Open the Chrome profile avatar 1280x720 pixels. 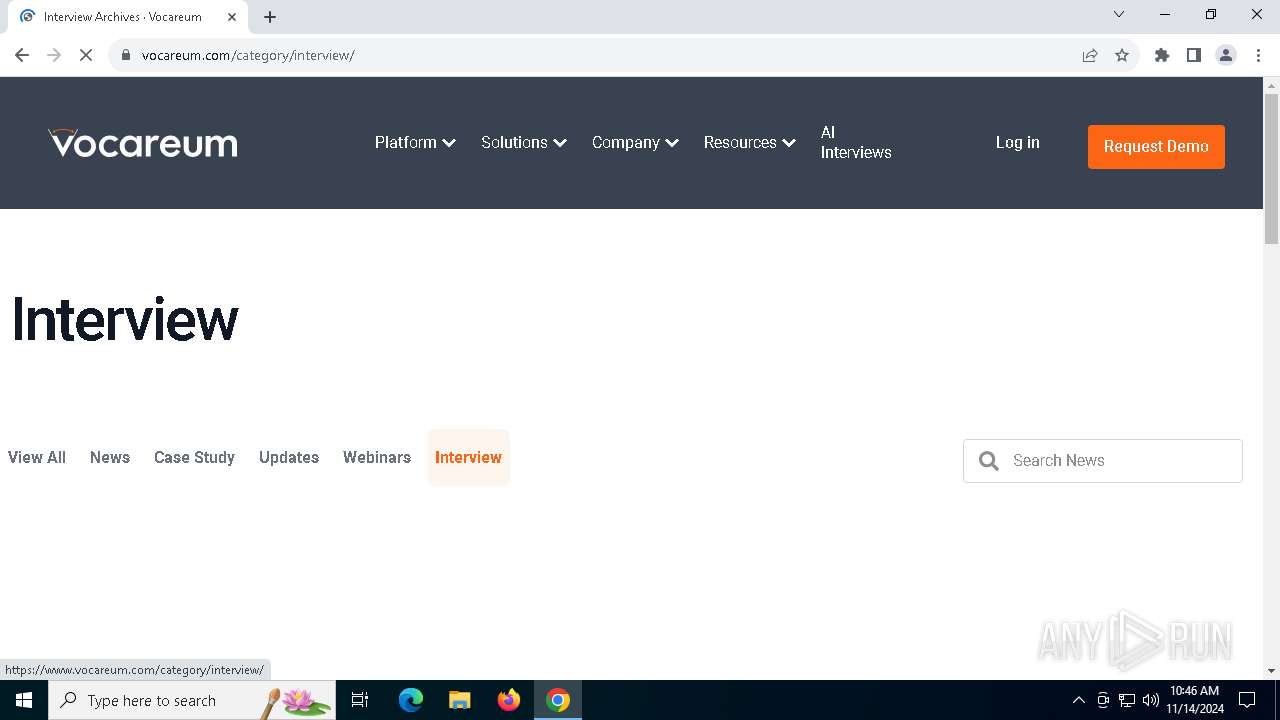1226,55
